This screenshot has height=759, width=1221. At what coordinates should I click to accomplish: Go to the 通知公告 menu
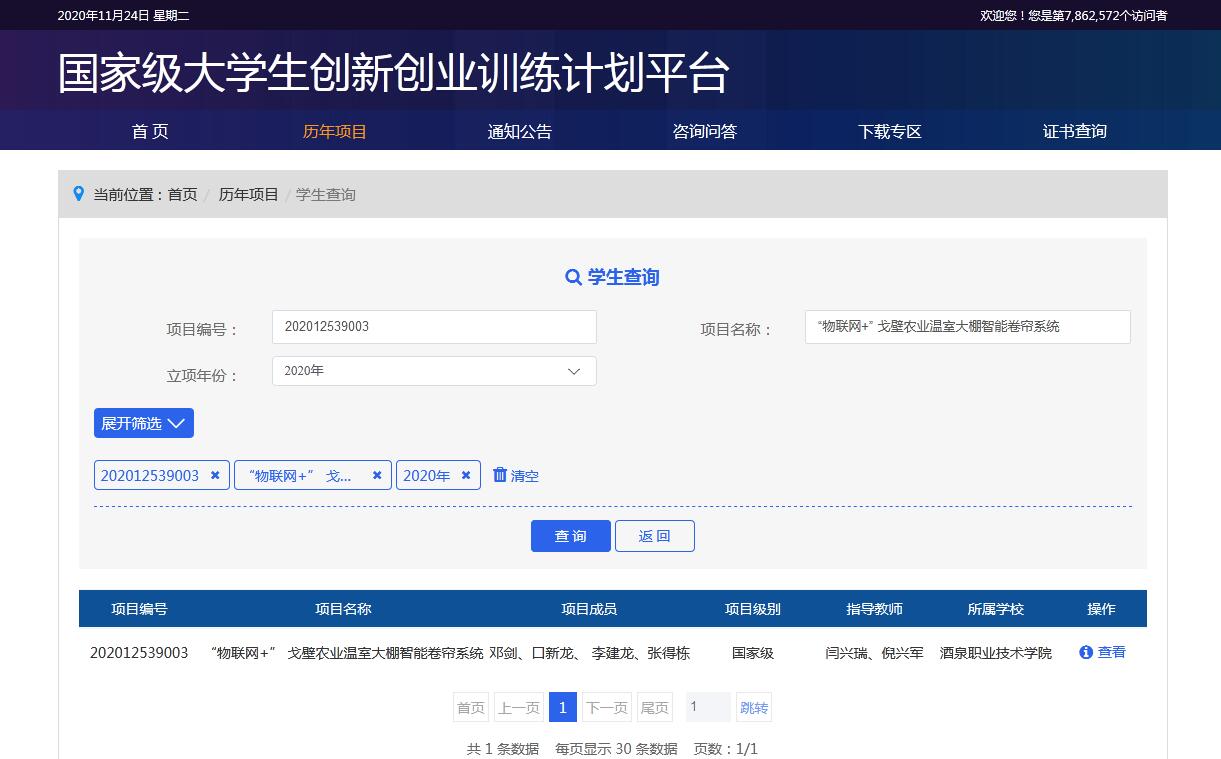click(519, 131)
